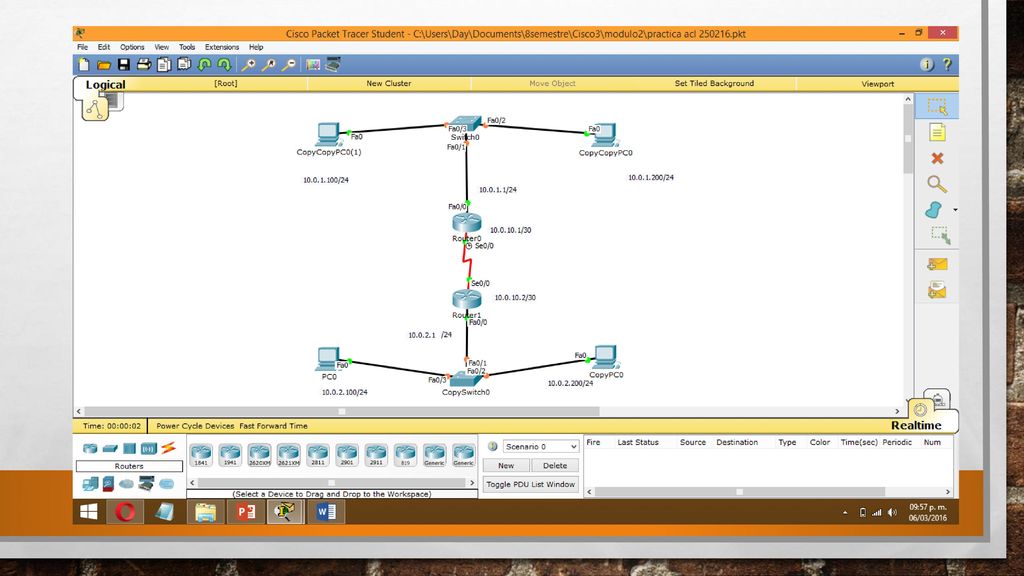Open the Options menu
Image resolution: width=1024 pixels, height=576 pixels.
132,47
